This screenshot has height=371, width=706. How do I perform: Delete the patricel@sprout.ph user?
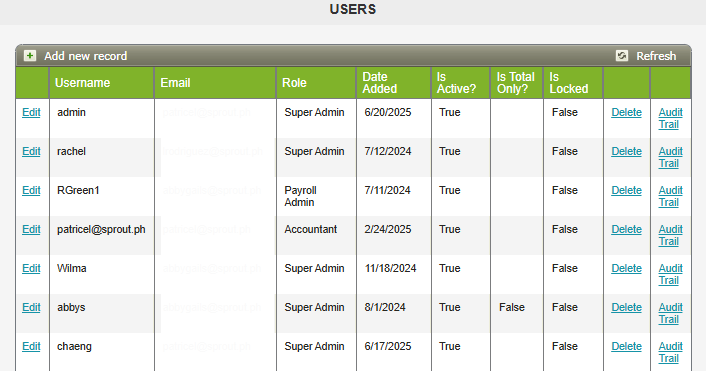pos(626,229)
